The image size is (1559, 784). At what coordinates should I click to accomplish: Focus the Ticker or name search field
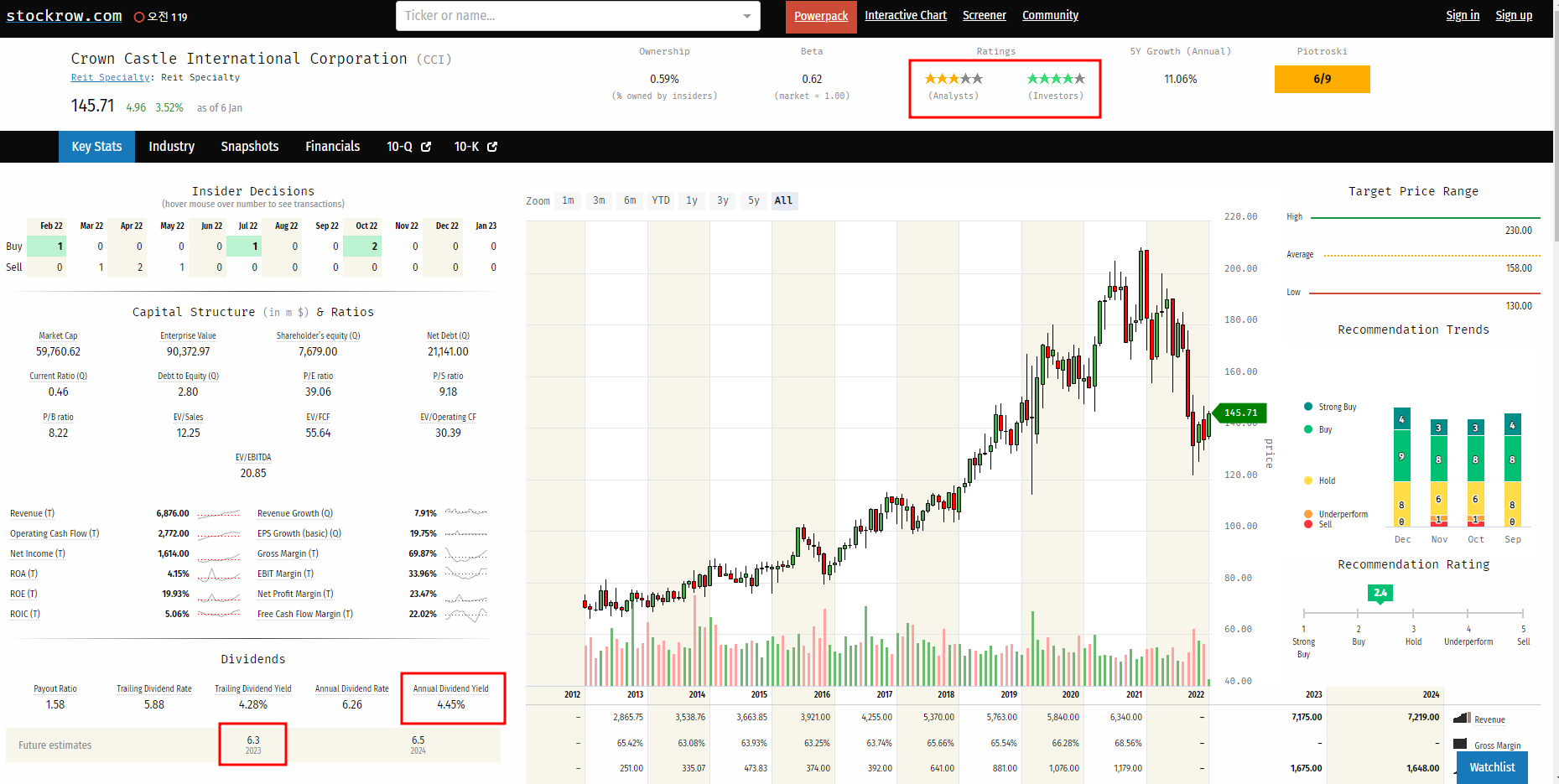point(578,16)
